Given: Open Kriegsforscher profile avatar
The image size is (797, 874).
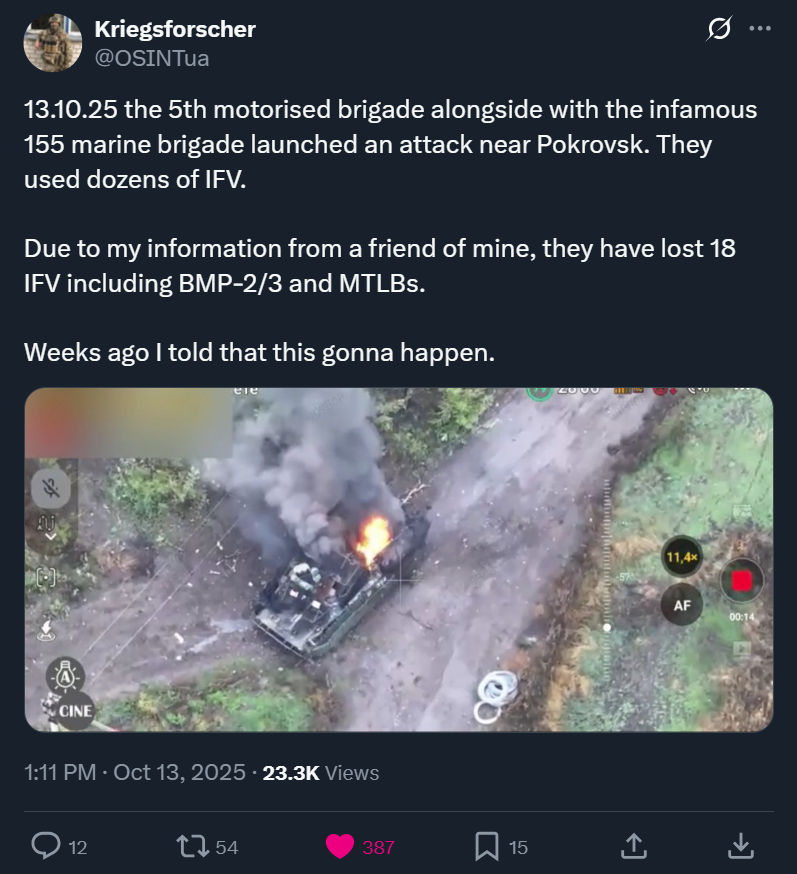Looking at the screenshot, I should [x=53, y=43].
